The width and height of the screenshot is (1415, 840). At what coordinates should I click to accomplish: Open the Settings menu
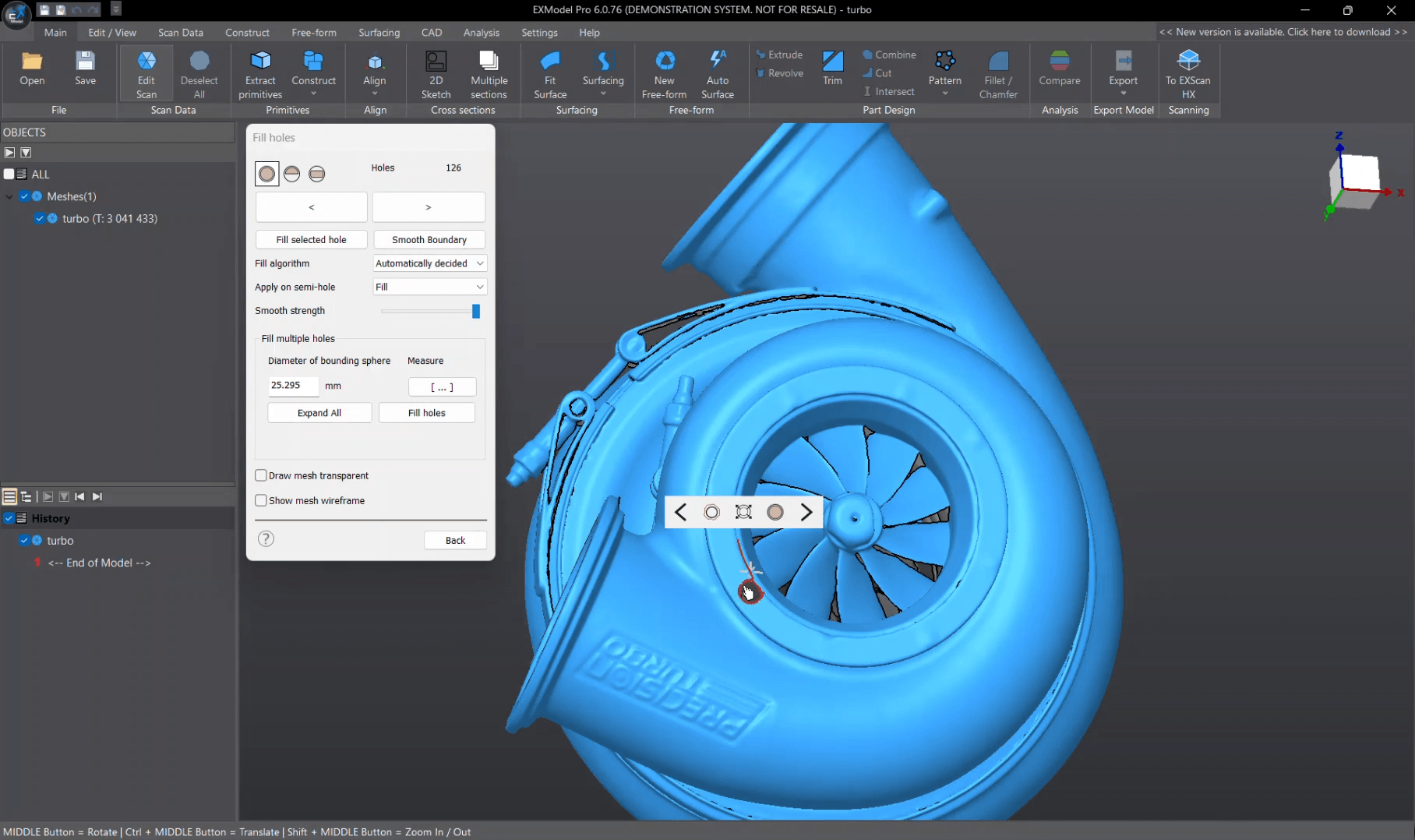[x=539, y=33]
